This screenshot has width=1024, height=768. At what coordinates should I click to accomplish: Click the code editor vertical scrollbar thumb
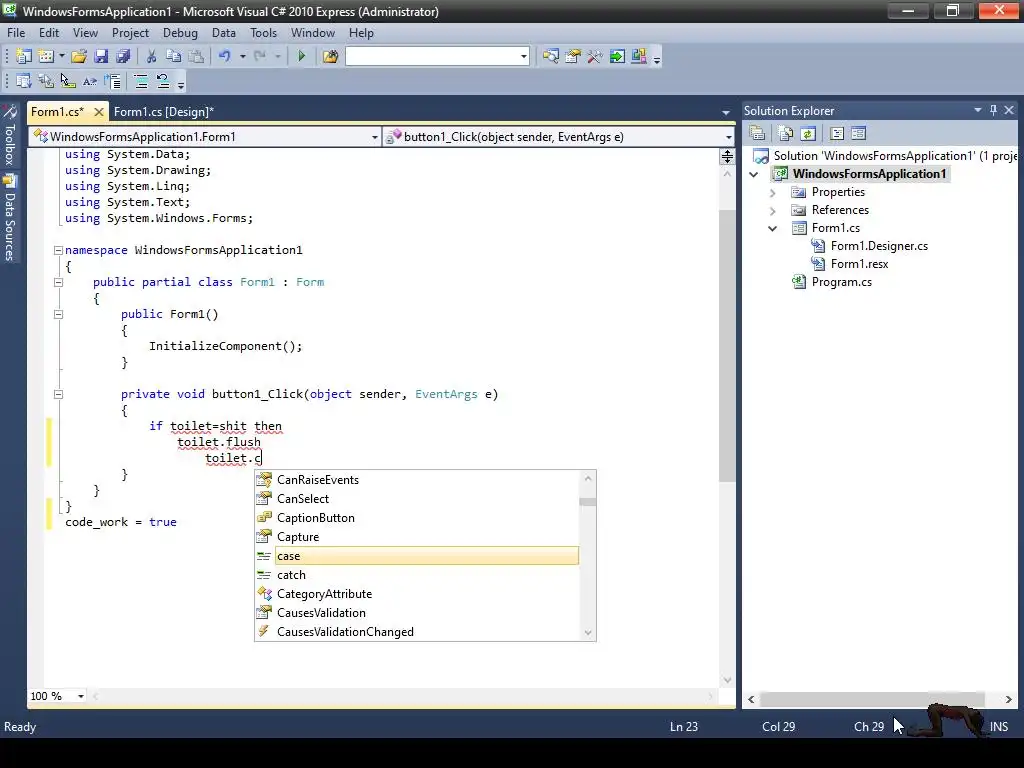[x=727, y=346]
